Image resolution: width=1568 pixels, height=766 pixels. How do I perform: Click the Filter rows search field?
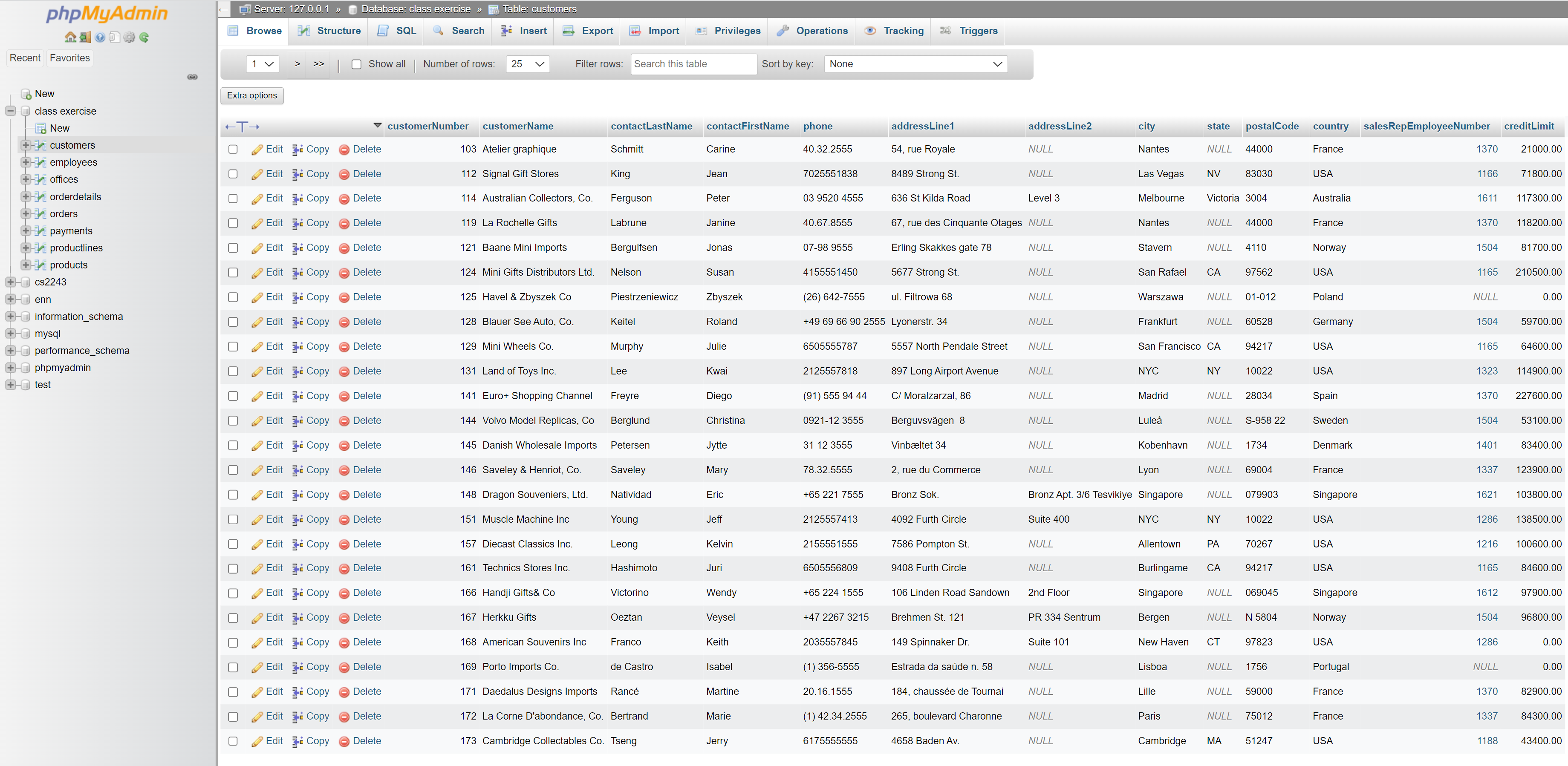pyautogui.click(x=693, y=64)
